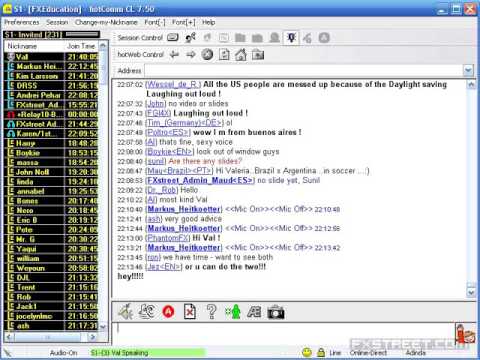Open the favorites folder icon in hotWeb Control
The image size is (480, 360).
(x=258, y=54)
